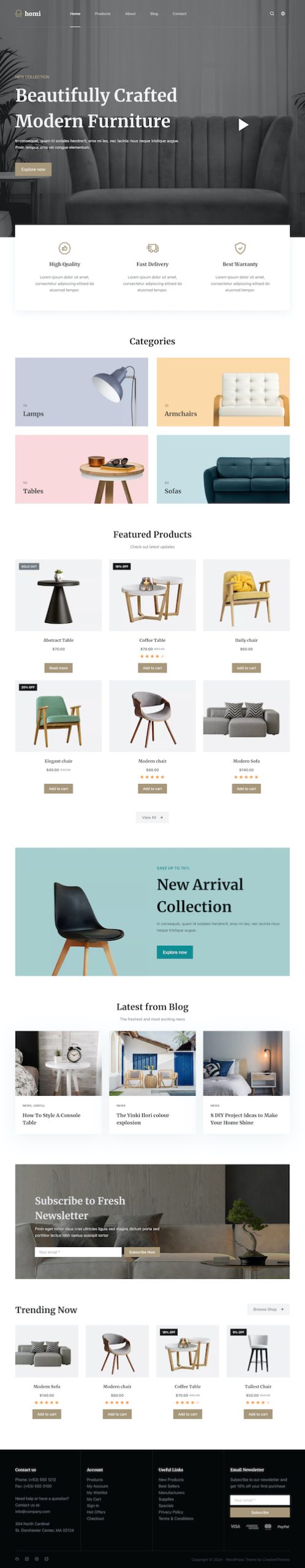305x1568 pixels.
Task: Open the Lamps category tile
Action: (81, 392)
